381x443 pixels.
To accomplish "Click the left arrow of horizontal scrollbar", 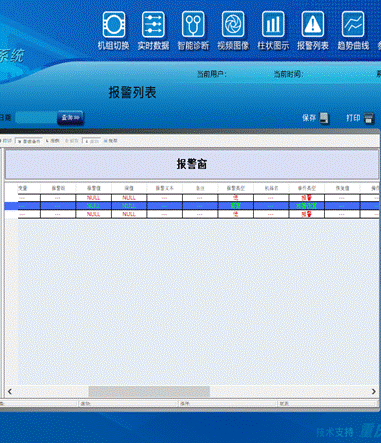I will (x=10, y=392).
